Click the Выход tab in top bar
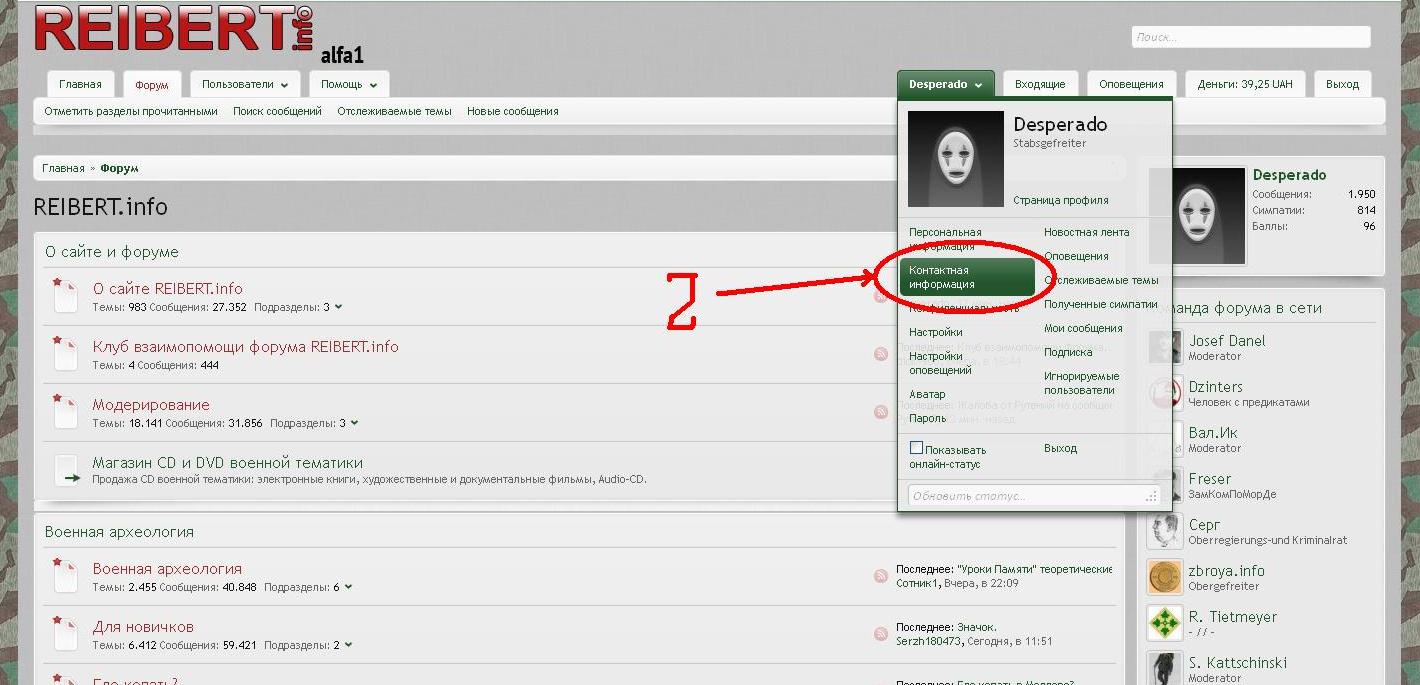 [x=1342, y=85]
